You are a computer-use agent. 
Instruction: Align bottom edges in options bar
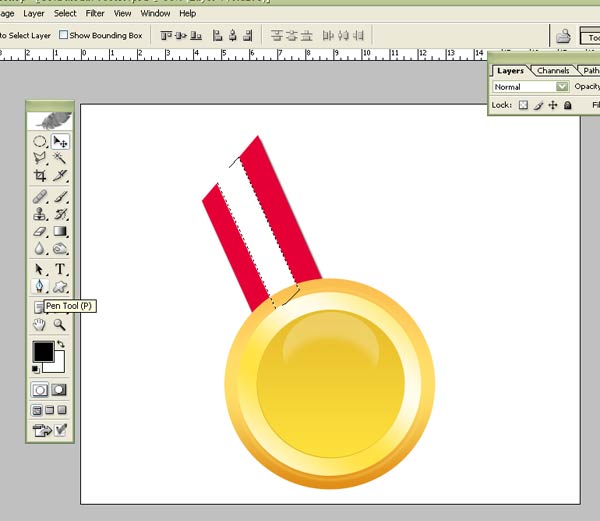196,36
